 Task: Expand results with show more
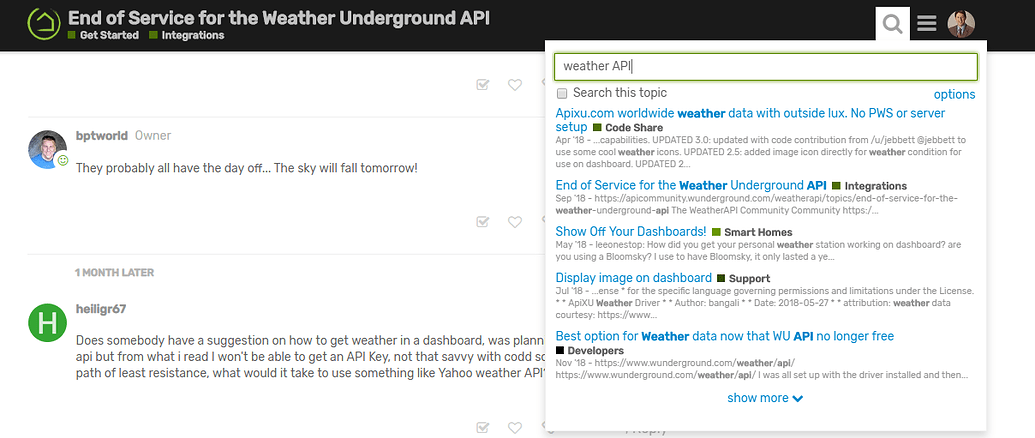(x=765, y=398)
